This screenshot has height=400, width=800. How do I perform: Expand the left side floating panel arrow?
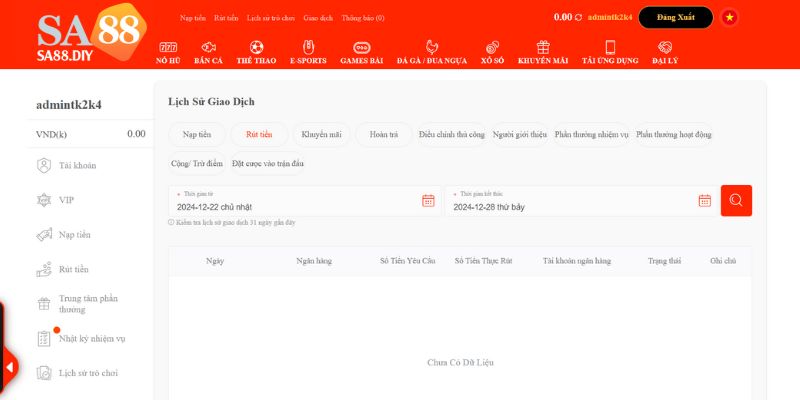click(9, 367)
